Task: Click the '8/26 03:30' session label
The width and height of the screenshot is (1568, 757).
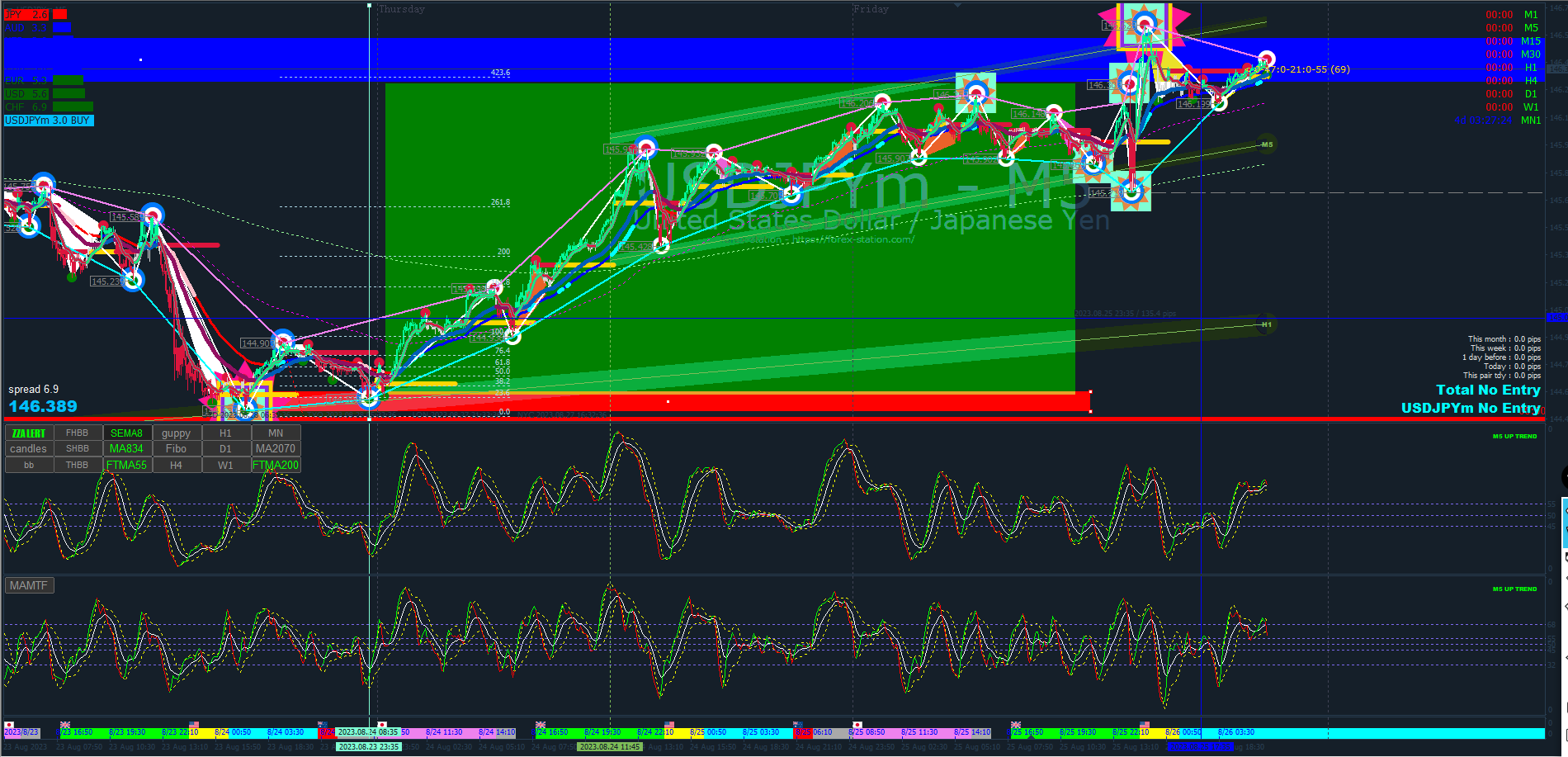Action: pos(1236,732)
